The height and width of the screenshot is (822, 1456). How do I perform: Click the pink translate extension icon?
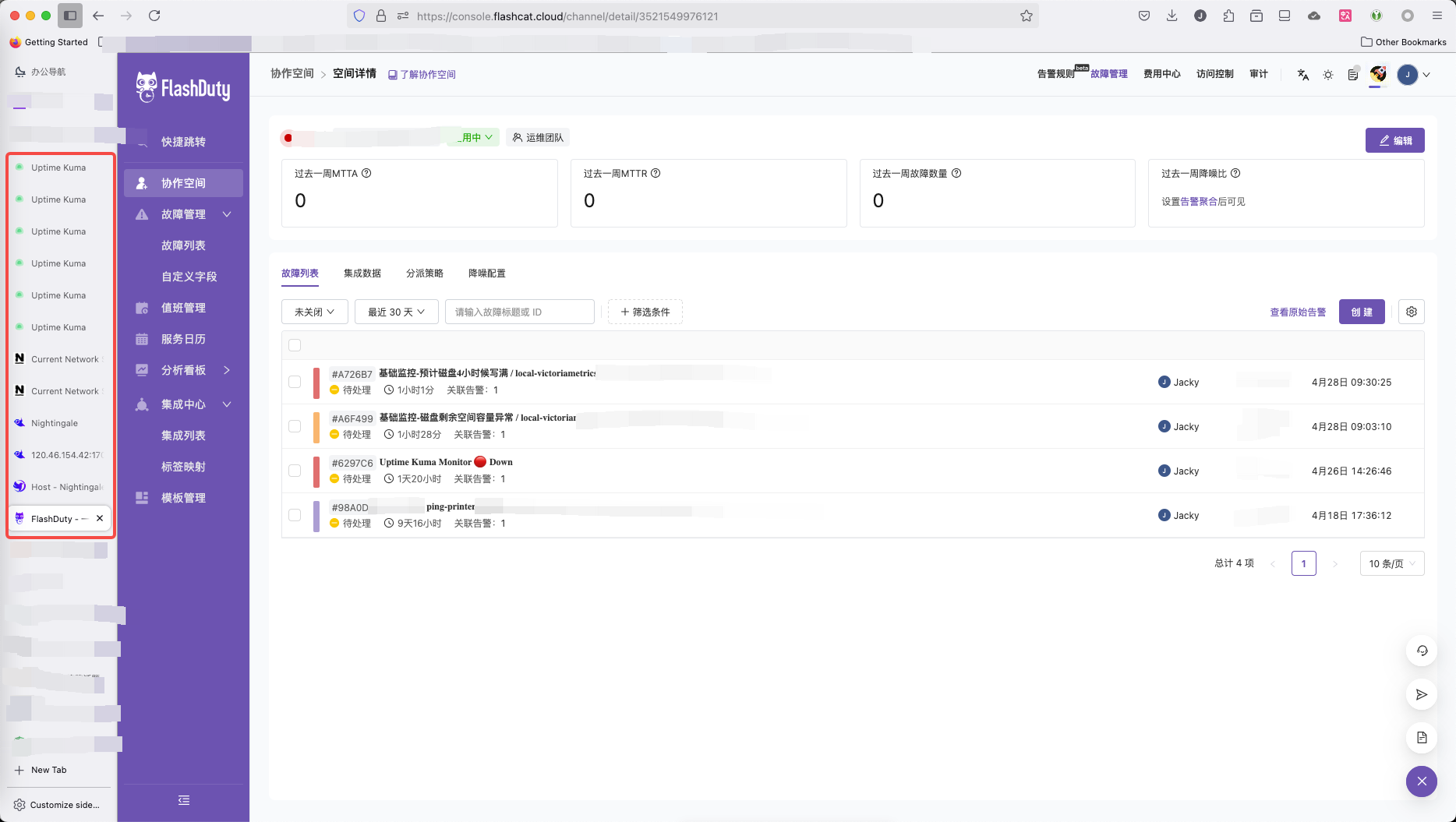click(1345, 16)
